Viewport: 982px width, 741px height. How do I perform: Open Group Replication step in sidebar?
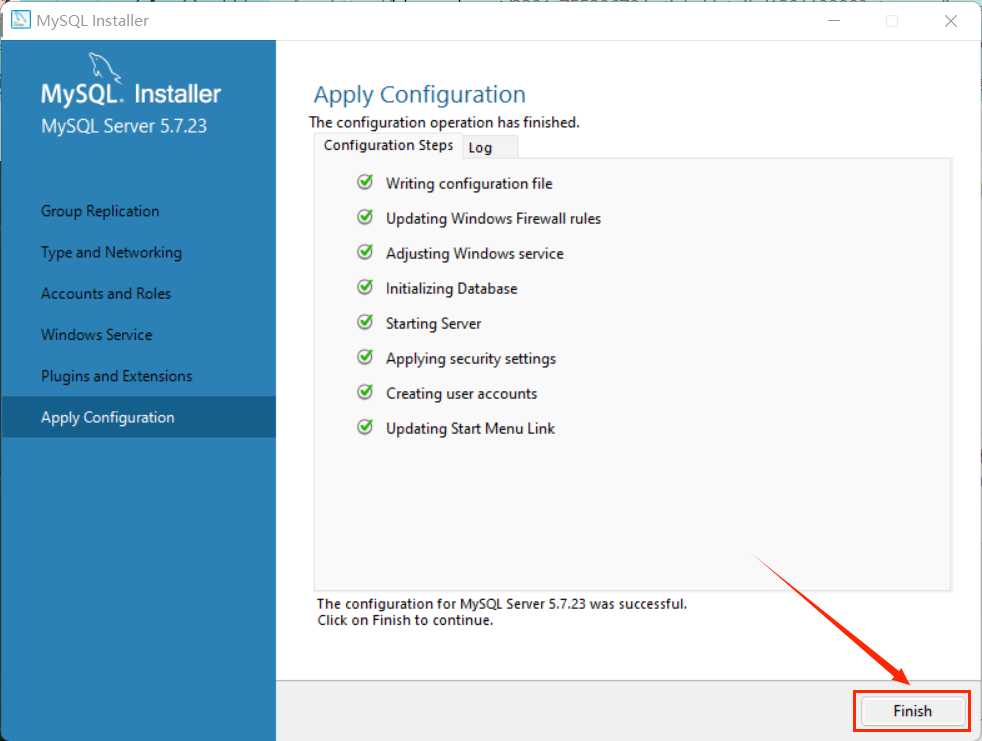[x=100, y=211]
